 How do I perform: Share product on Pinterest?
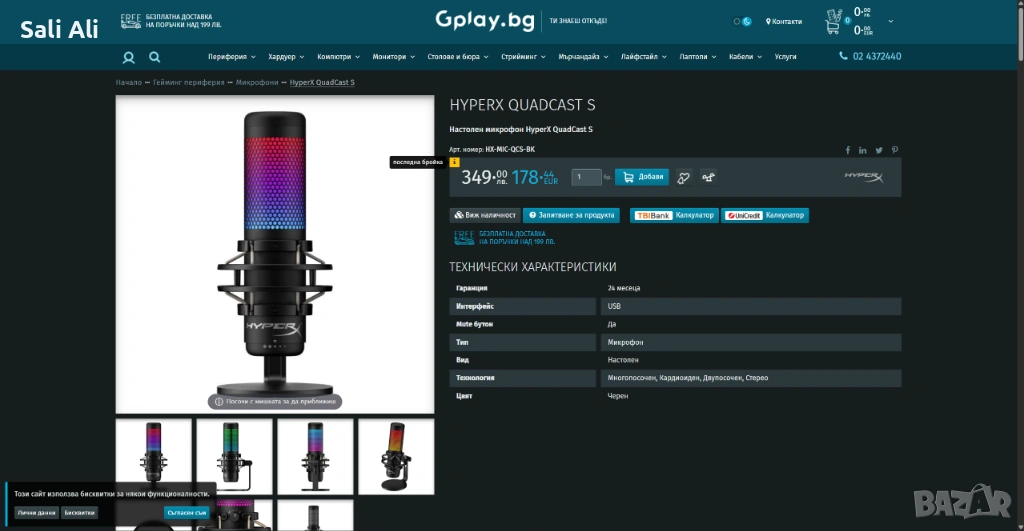895,150
